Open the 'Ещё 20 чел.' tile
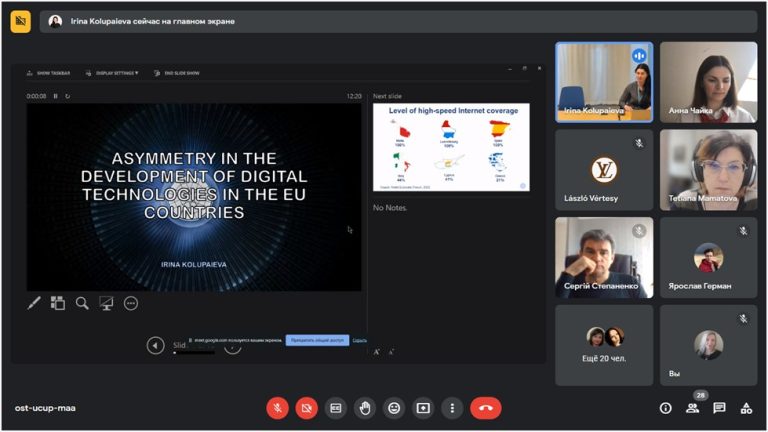This screenshot has width=768, height=432. (604, 345)
